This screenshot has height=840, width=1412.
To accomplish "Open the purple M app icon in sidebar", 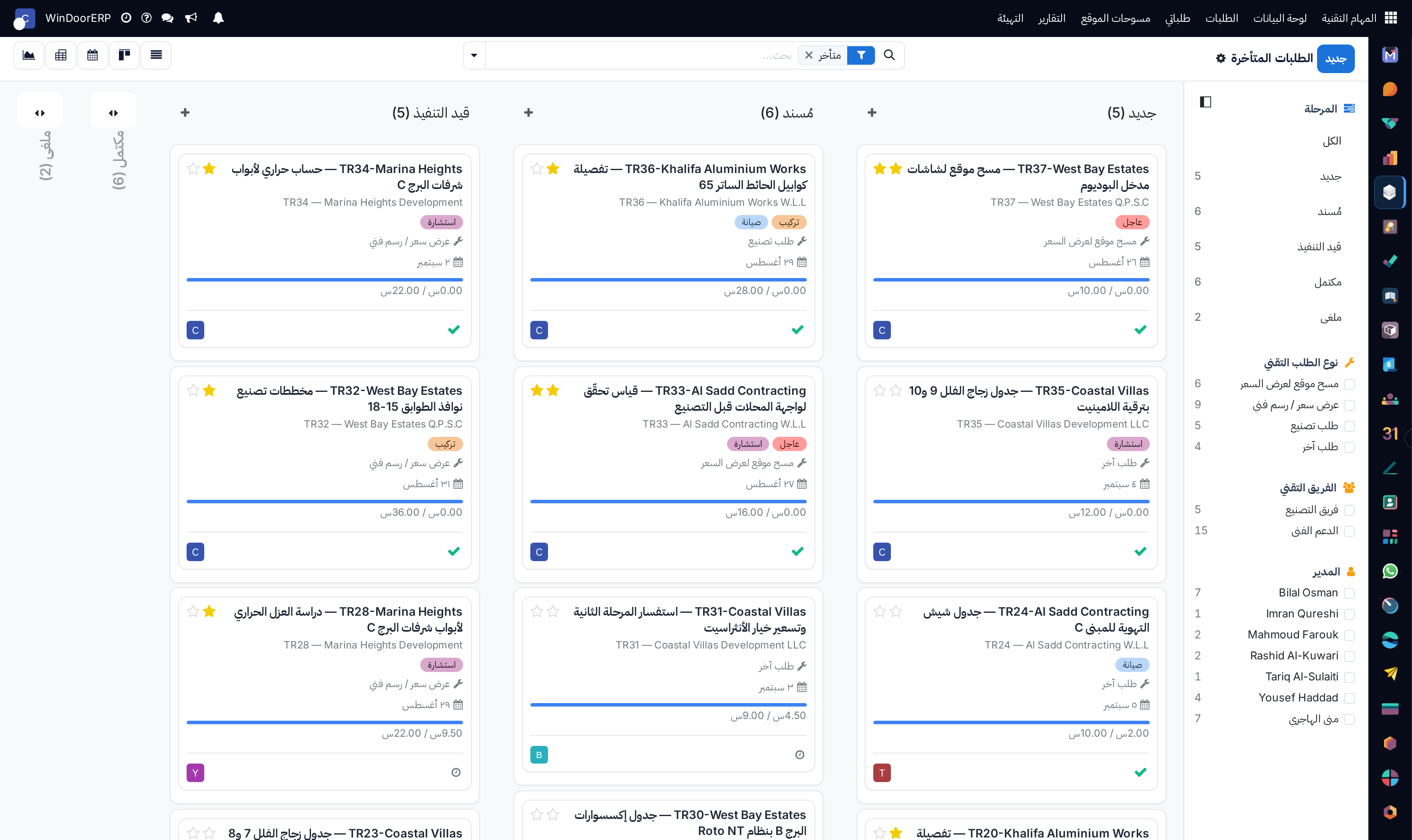I will pyautogui.click(x=1390, y=55).
